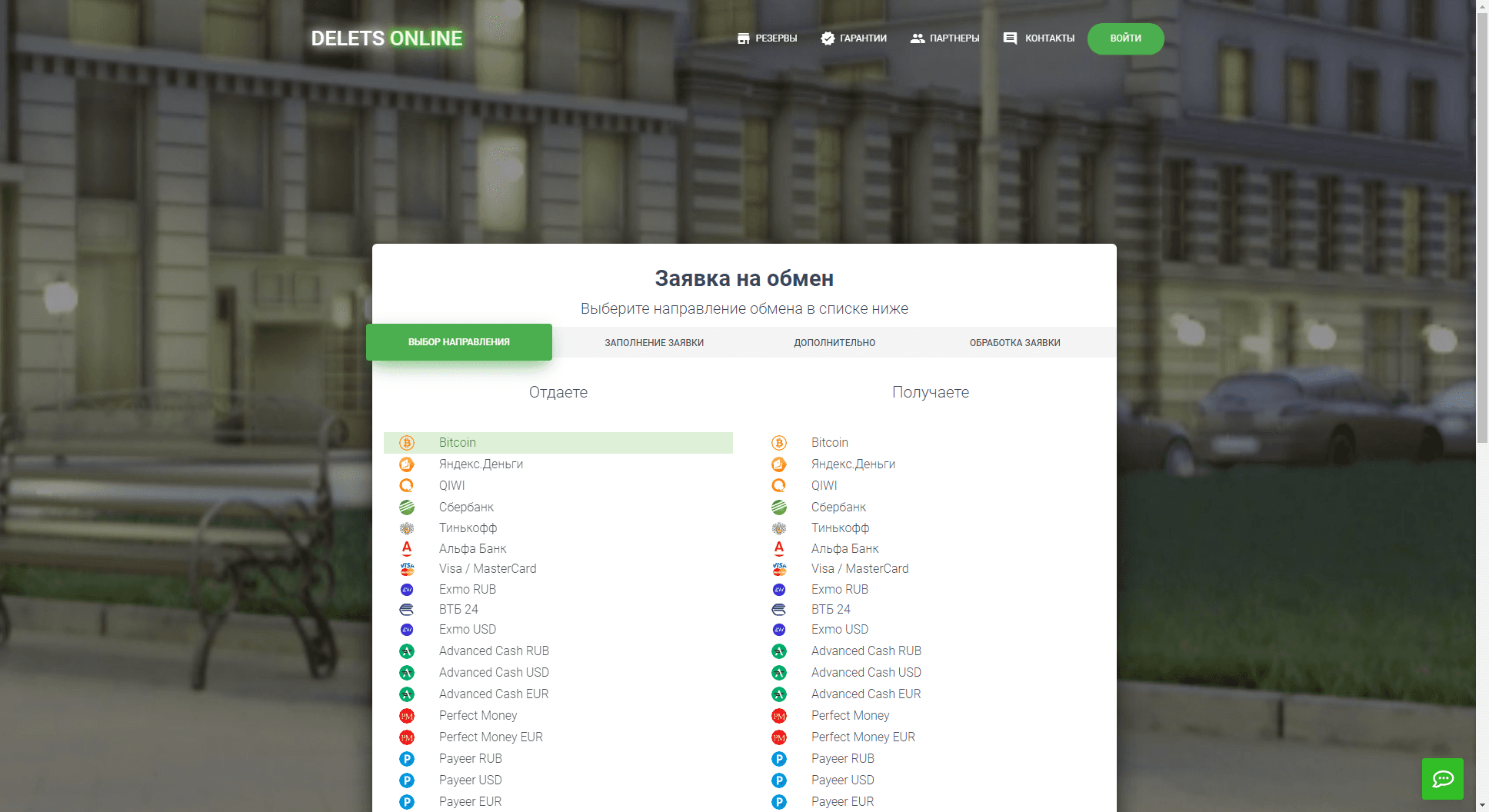Click the DELETS ONLINE logo

(x=387, y=38)
